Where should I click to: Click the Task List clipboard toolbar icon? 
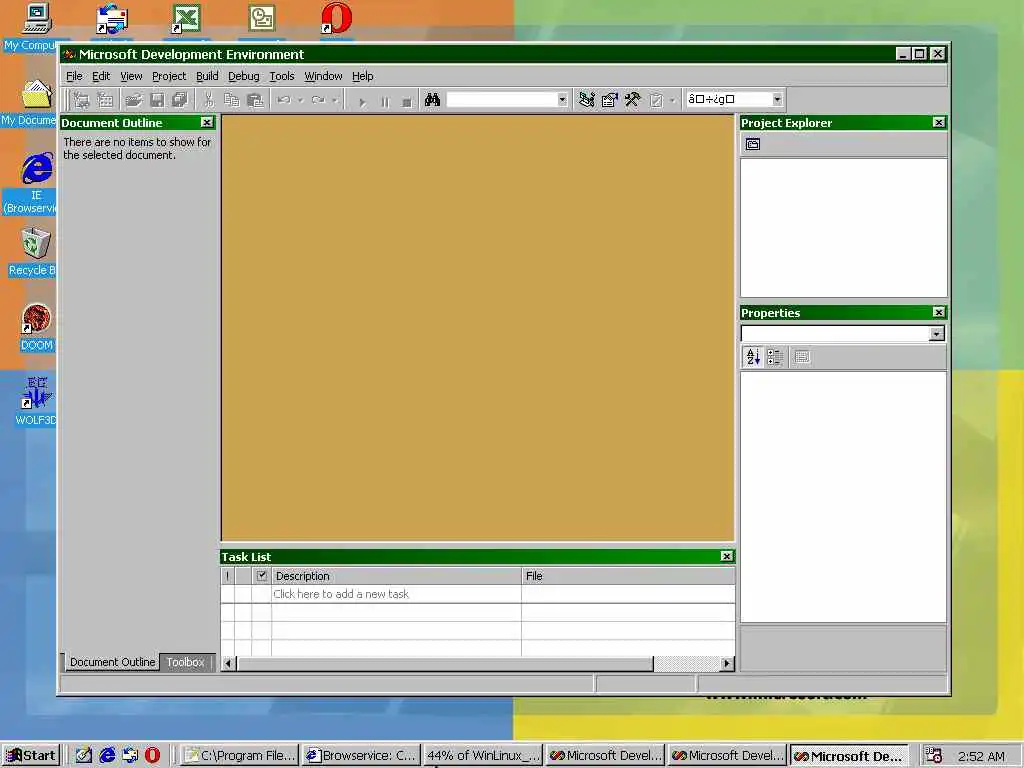point(656,100)
